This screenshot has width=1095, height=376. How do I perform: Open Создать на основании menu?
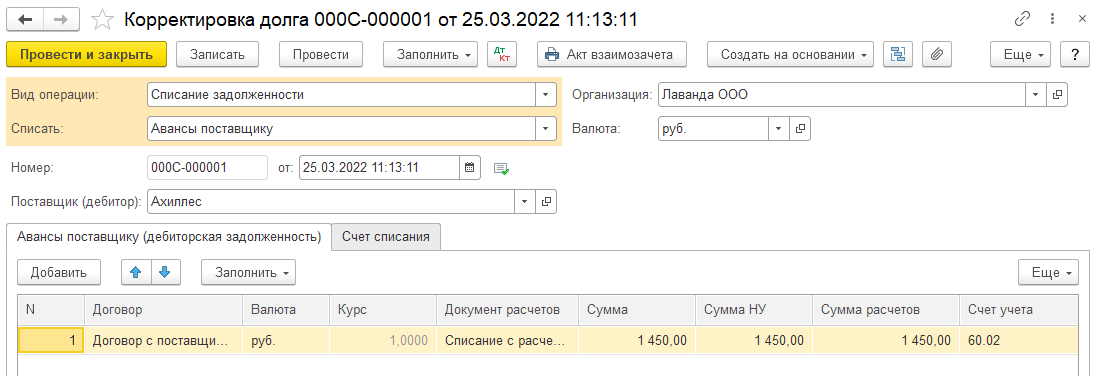791,54
